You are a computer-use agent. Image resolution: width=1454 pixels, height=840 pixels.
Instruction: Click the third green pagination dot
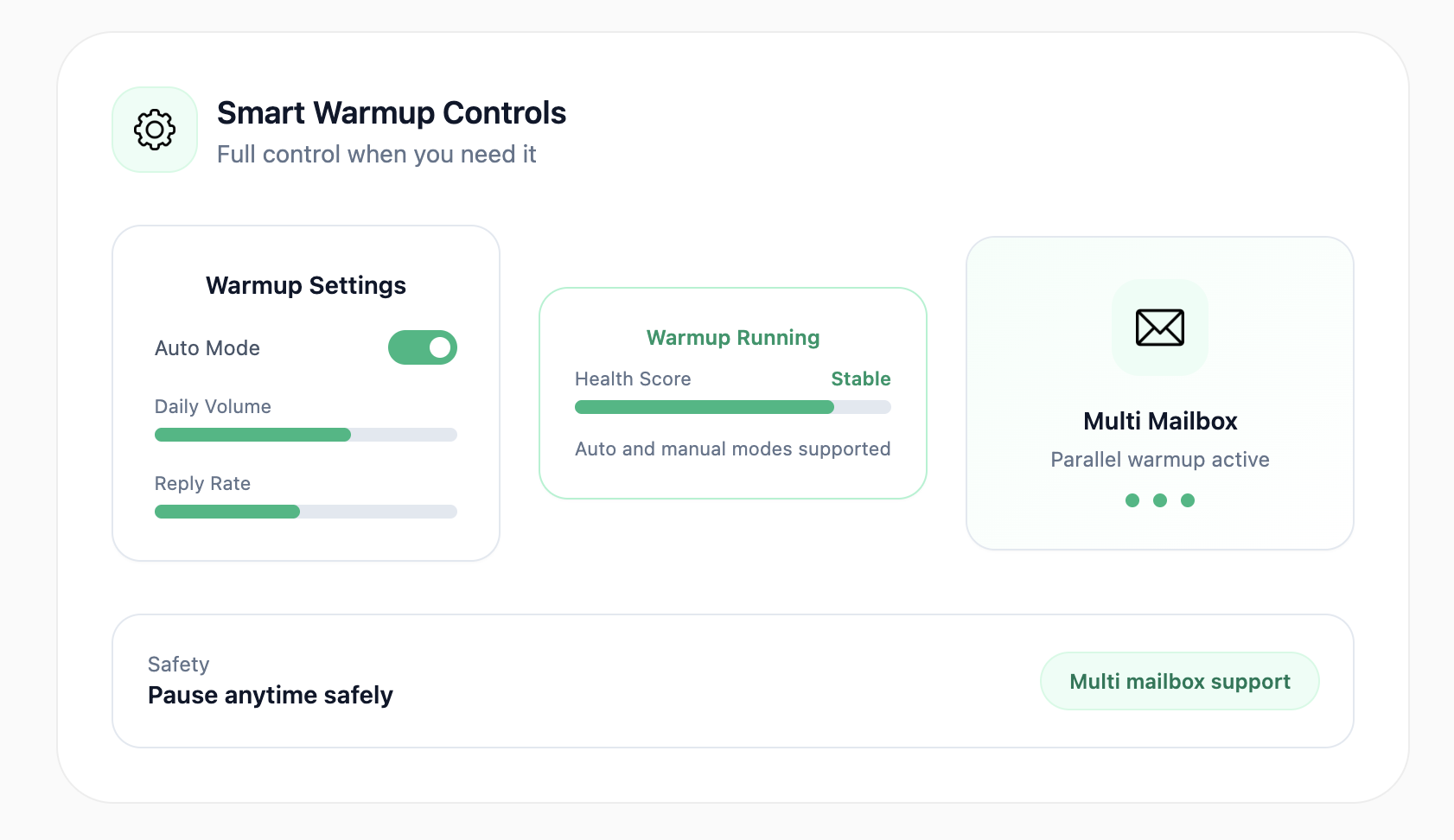(1188, 500)
